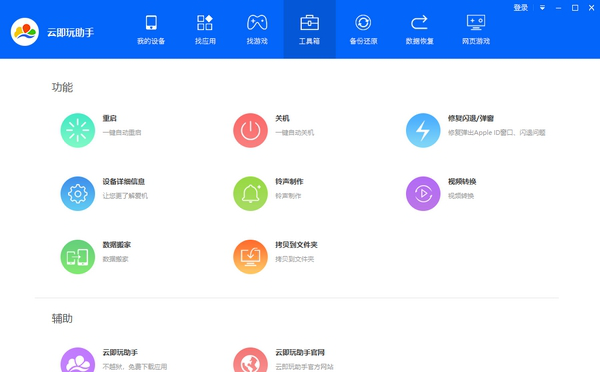Switch to the 找应用 tab
Viewport: 600px width, 386px height.
pyautogui.click(x=205, y=29)
